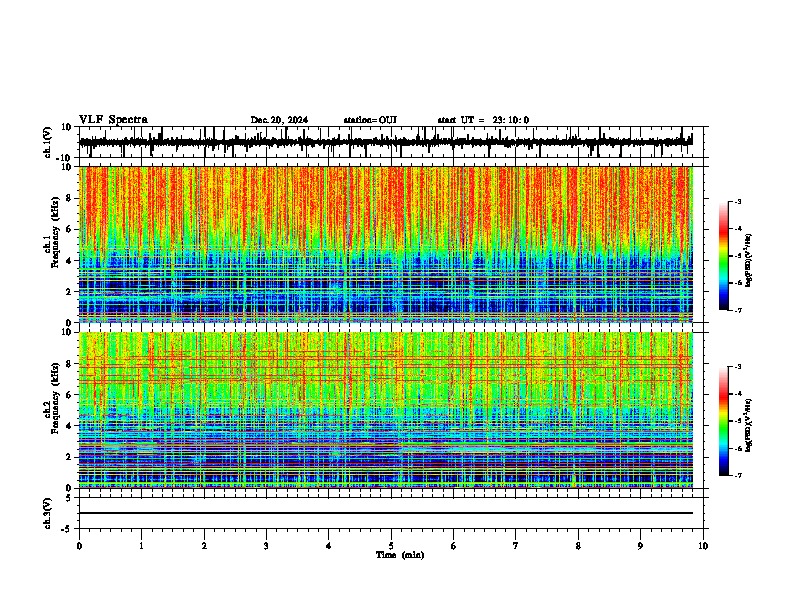Viewport: 792px width, 612px height.
Task: Click the "2" kHz tick of ch.2 spectrogram
Action: click(x=70, y=457)
